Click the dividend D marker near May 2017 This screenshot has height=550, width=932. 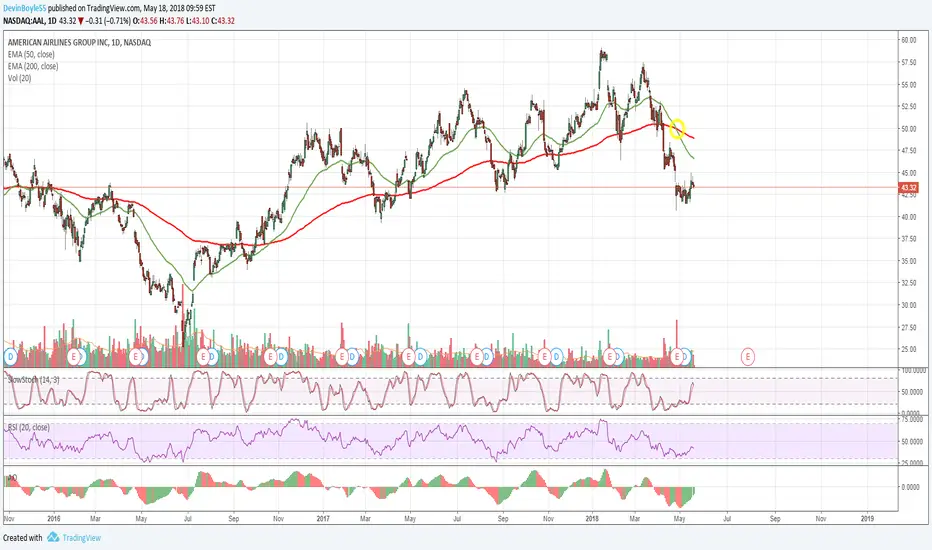coord(421,357)
